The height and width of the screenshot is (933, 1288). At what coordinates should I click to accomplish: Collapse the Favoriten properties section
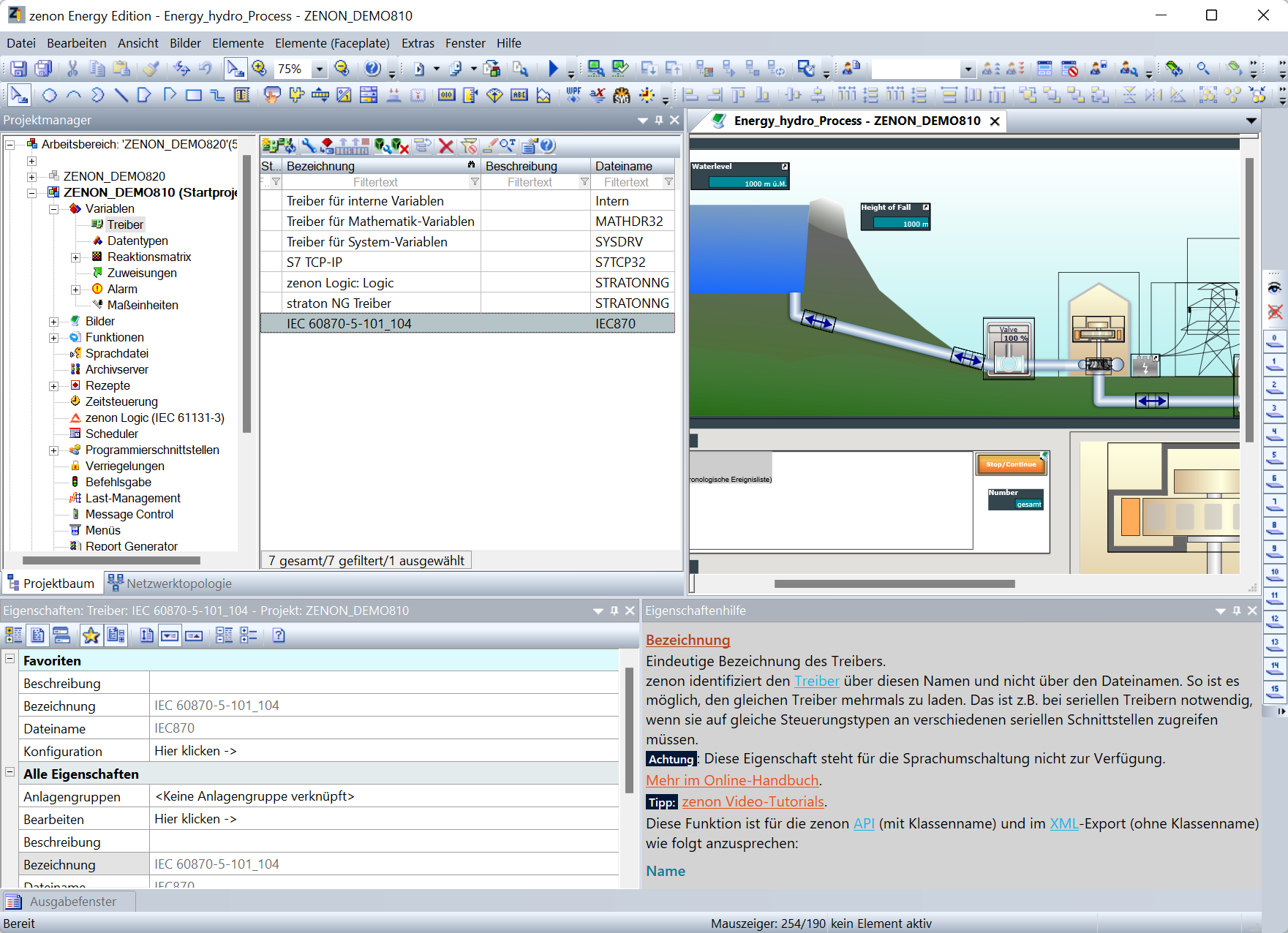coord(10,659)
